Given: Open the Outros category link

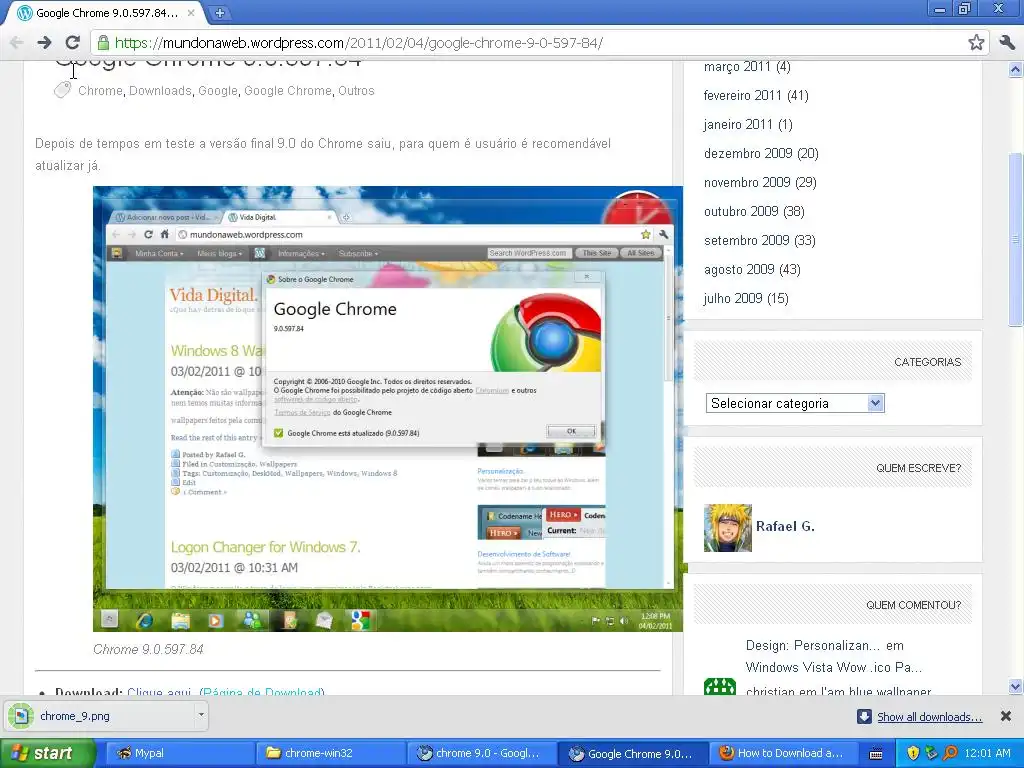Looking at the screenshot, I should coord(356,91).
